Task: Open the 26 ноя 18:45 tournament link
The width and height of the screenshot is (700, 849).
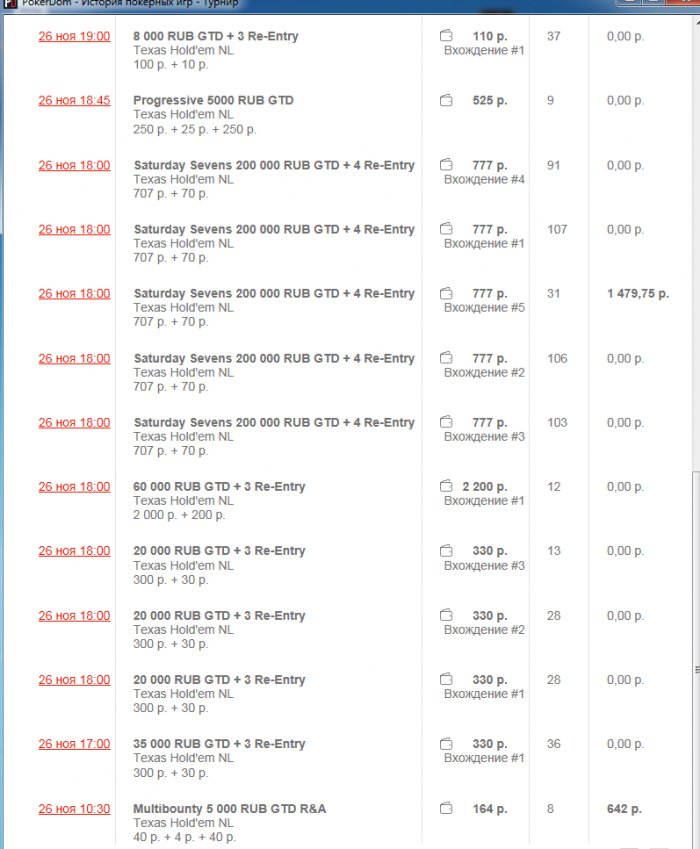Action: [74, 100]
